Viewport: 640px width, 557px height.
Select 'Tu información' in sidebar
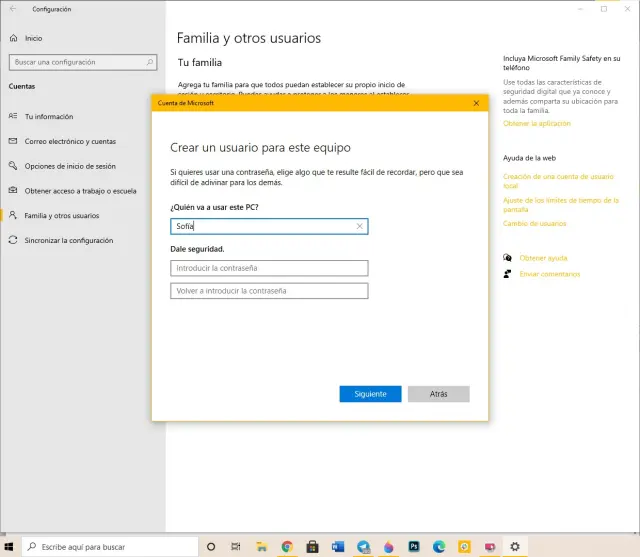48,116
